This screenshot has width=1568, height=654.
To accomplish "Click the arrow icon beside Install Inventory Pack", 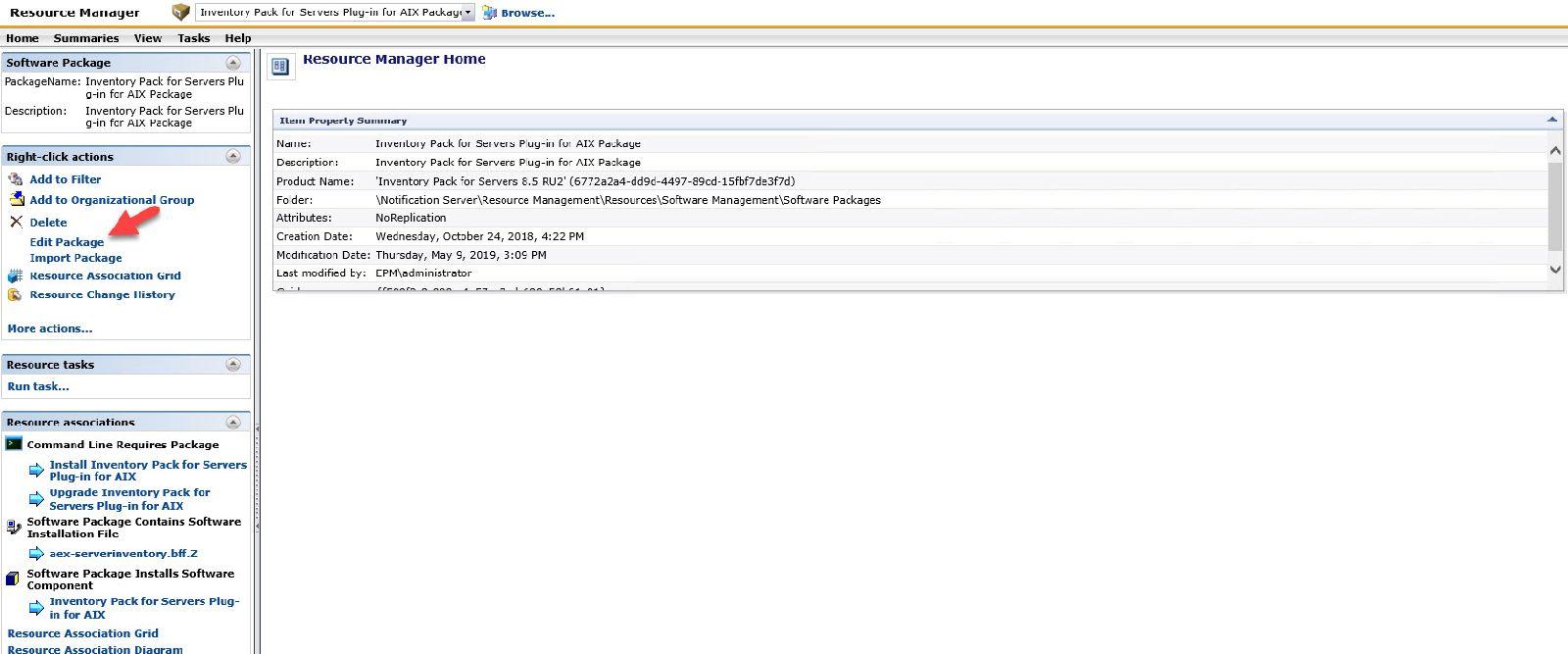I will [36, 471].
